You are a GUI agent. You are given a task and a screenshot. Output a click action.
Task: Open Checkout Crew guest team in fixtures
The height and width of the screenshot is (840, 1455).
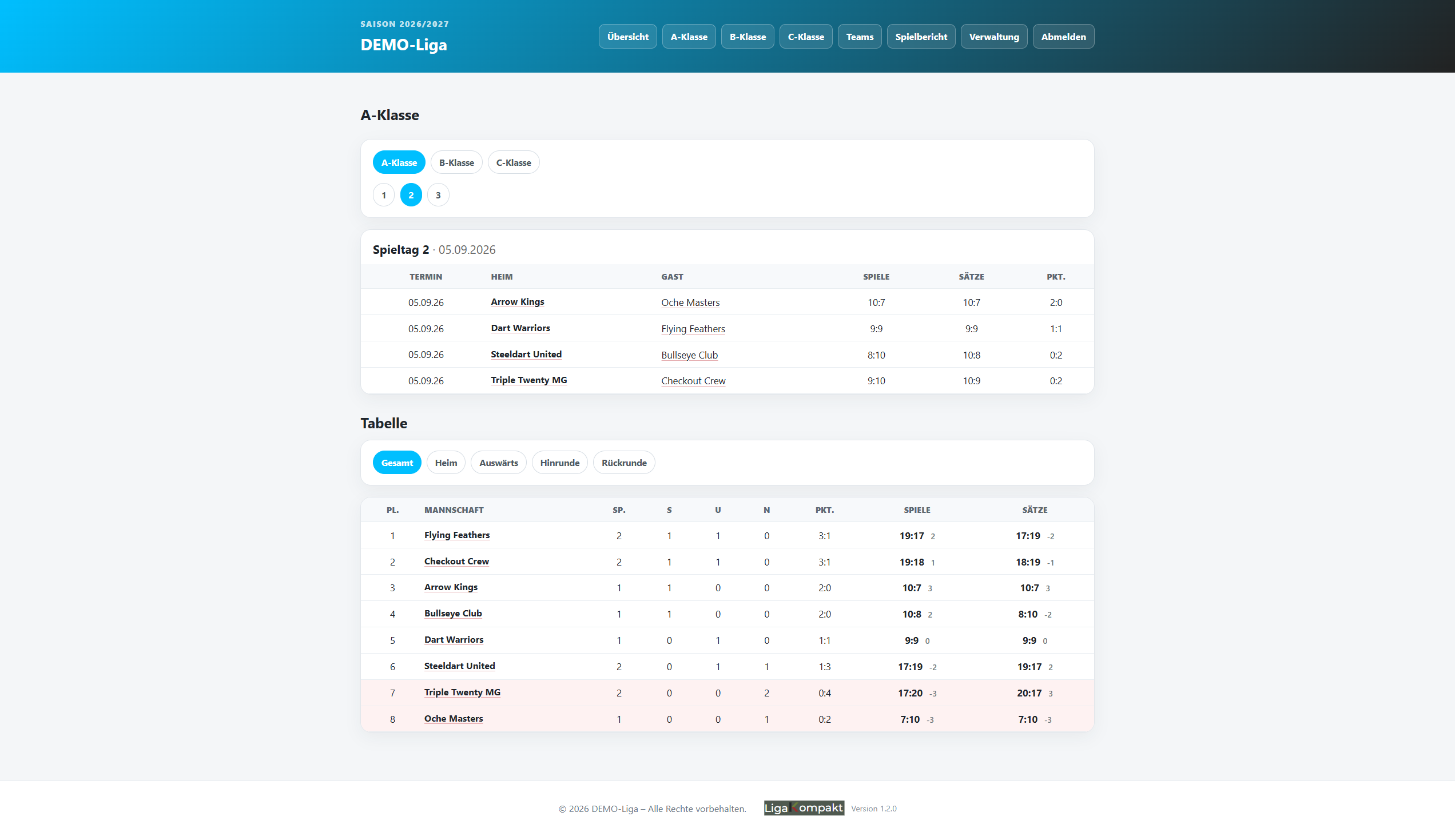click(x=693, y=381)
